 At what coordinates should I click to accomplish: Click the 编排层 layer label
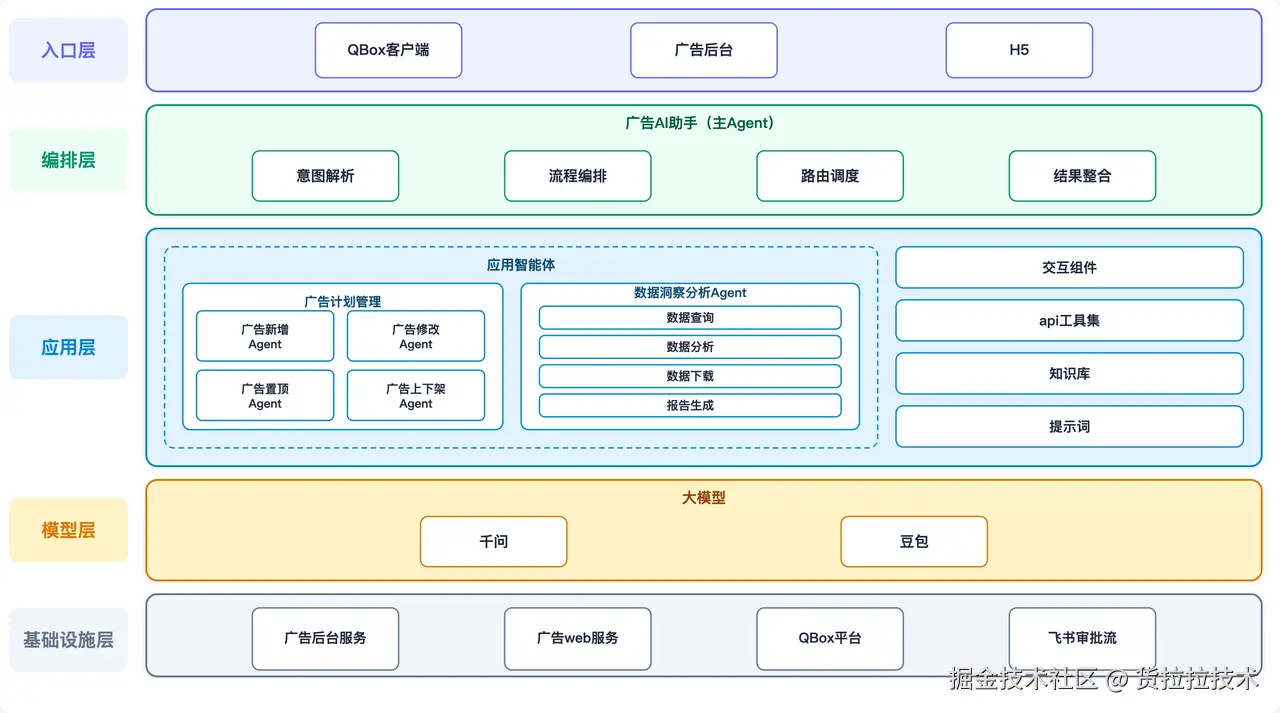[x=68, y=160]
